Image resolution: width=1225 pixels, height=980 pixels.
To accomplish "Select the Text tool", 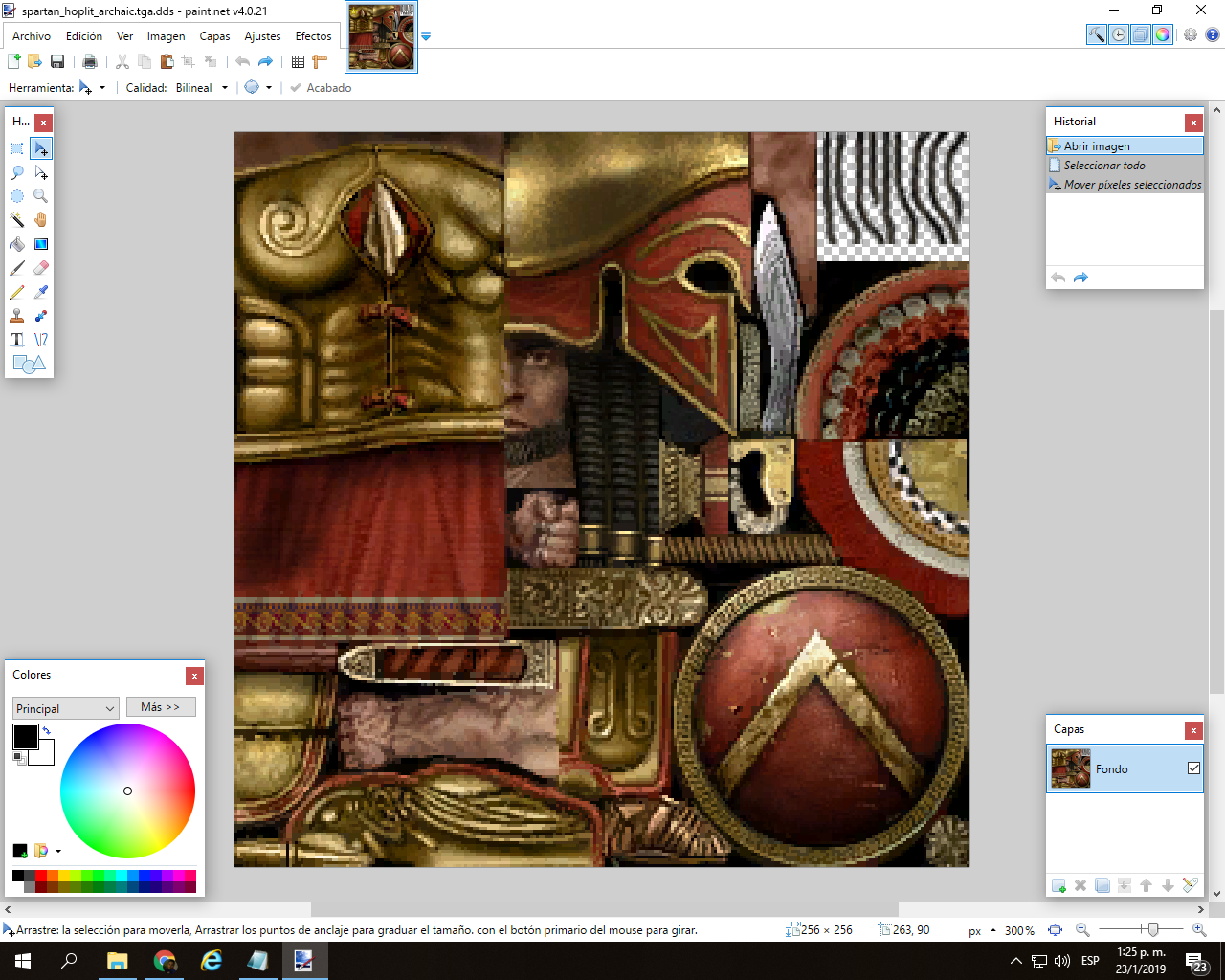I will coord(17,340).
